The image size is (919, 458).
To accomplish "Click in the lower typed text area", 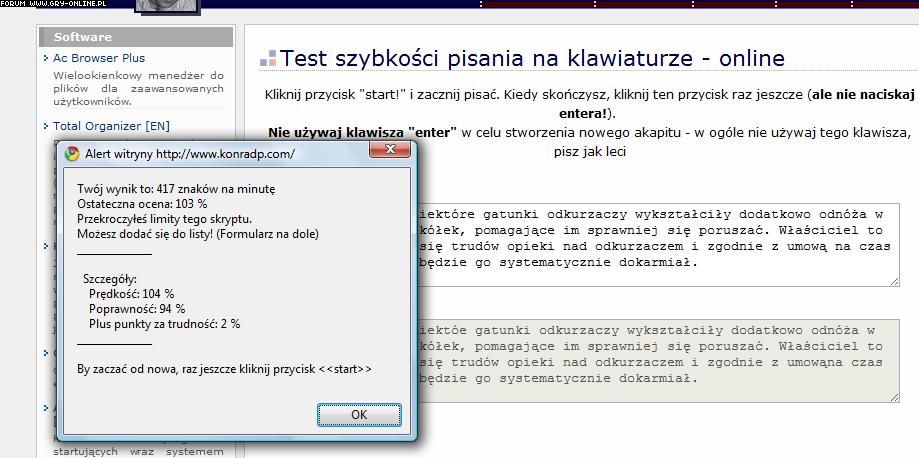I will pyautogui.click(x=658, y=361).
